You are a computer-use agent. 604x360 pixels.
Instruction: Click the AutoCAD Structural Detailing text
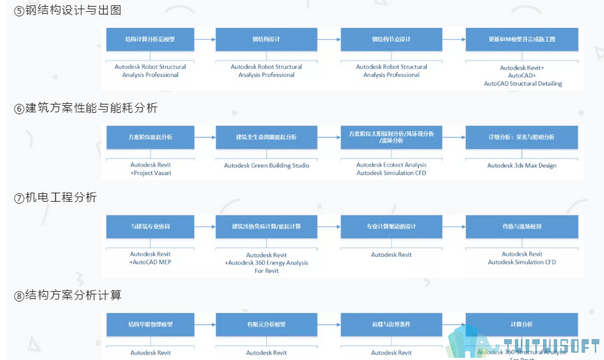pos(523,84)
